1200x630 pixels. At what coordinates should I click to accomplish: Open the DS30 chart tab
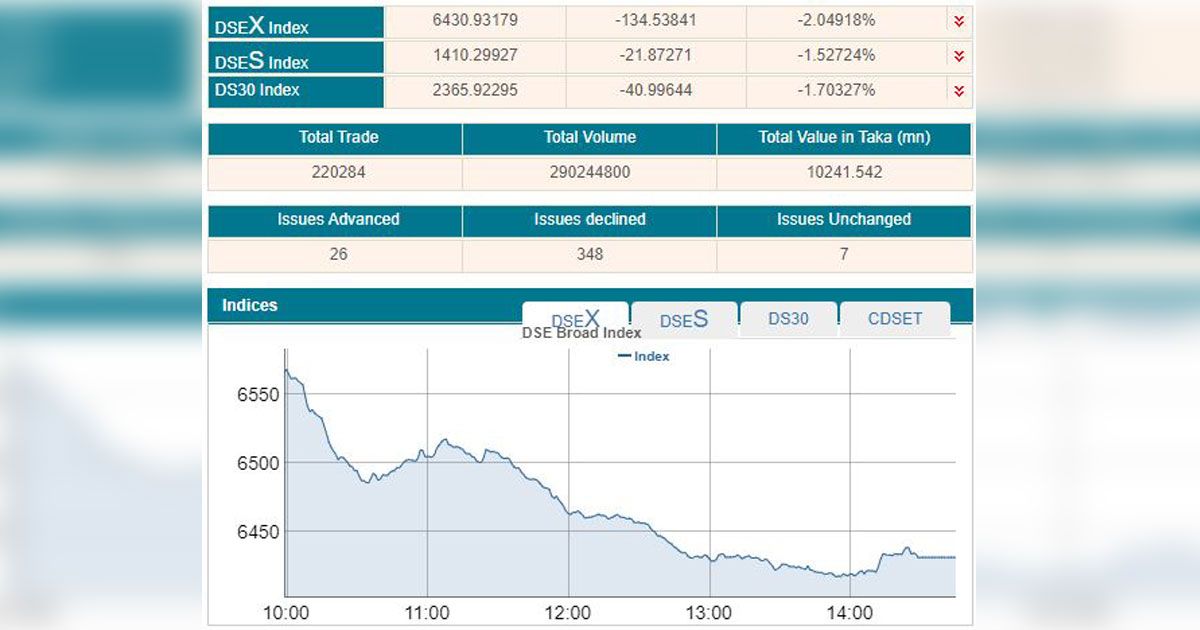pos(788,319)
